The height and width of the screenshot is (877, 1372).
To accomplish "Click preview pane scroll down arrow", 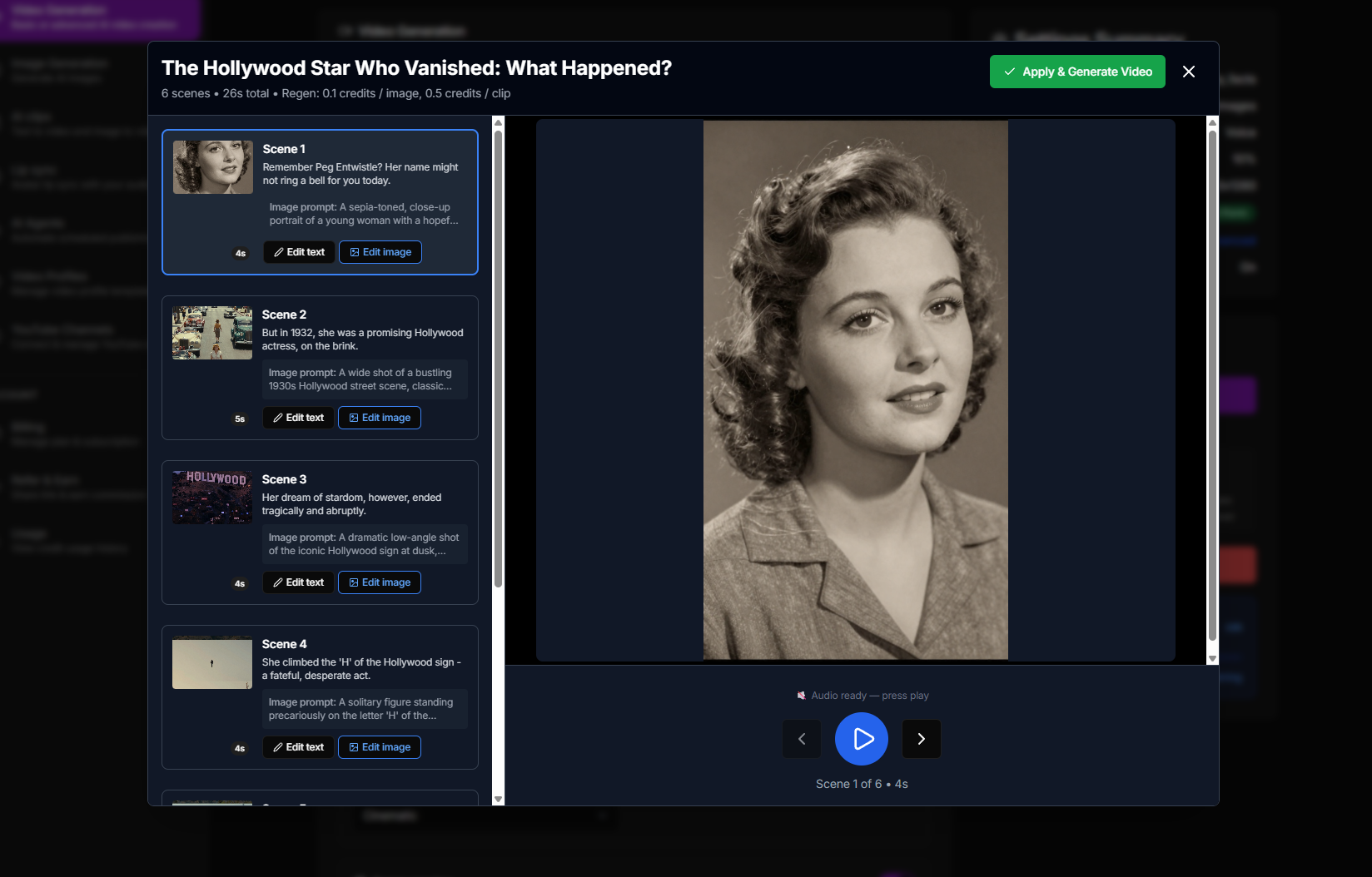I will (1212, 658).
